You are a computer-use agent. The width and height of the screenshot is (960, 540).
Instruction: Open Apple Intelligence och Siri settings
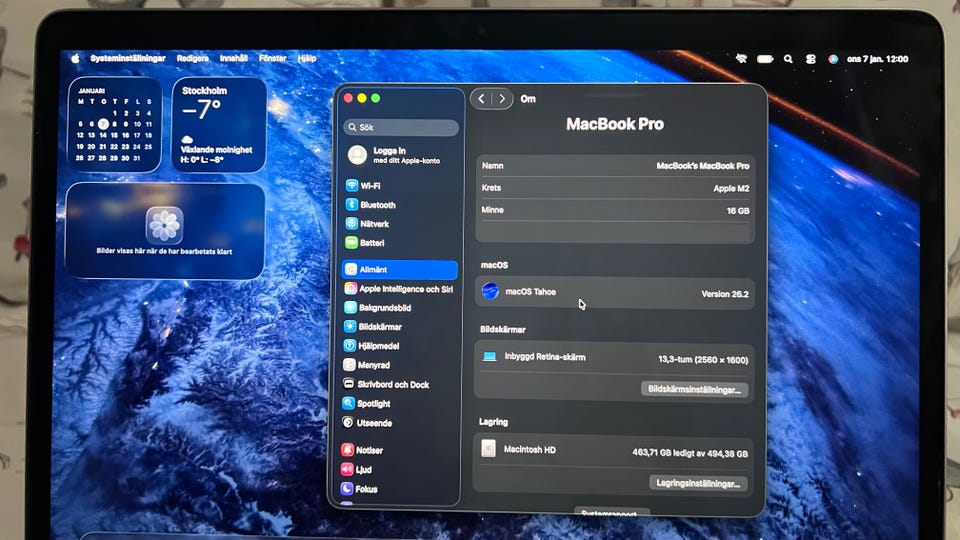(405, 289)
